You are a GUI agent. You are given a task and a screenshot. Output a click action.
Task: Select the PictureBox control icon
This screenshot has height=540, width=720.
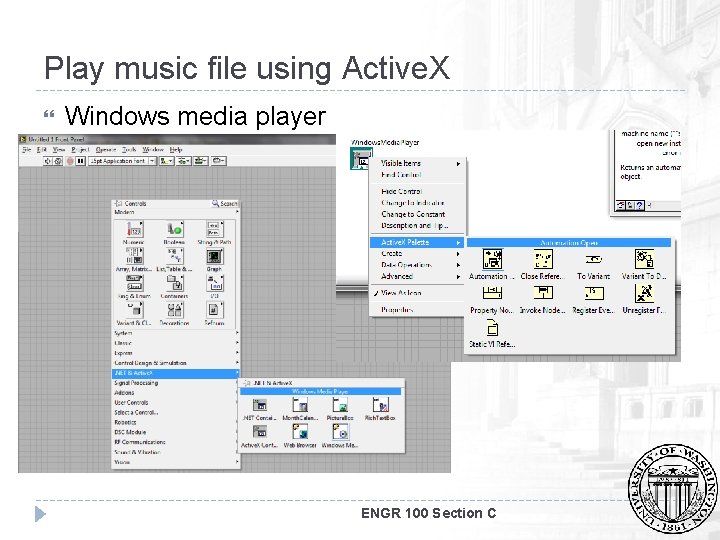340,405
